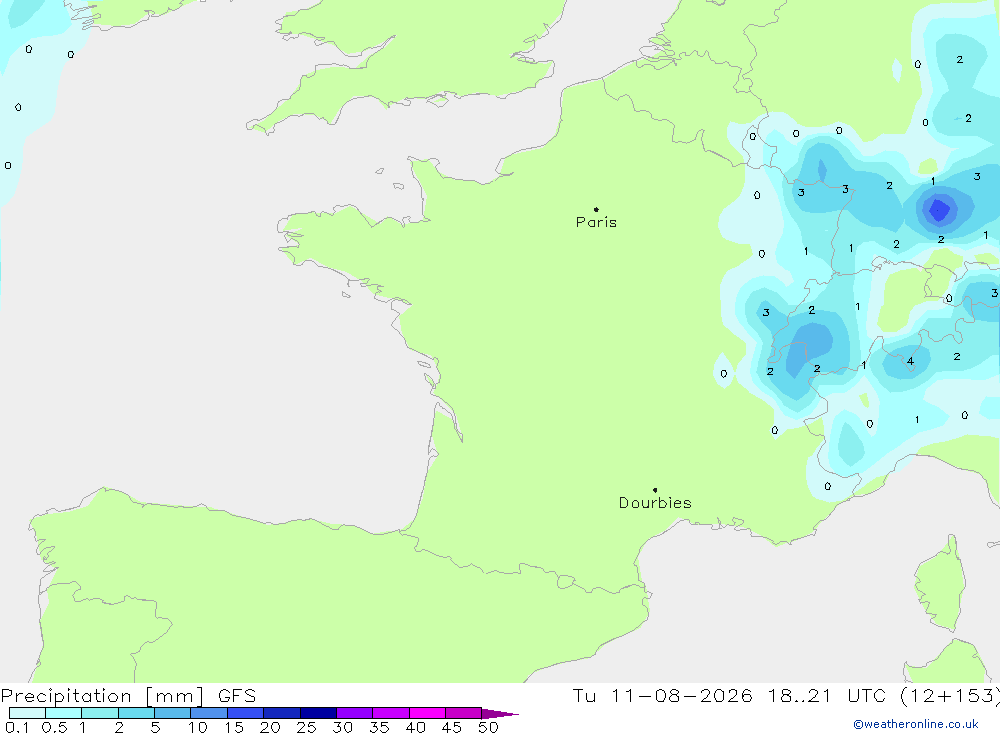The image size is (1000, 733).
Task: Click the GFS model label
Action: [237, 696]
